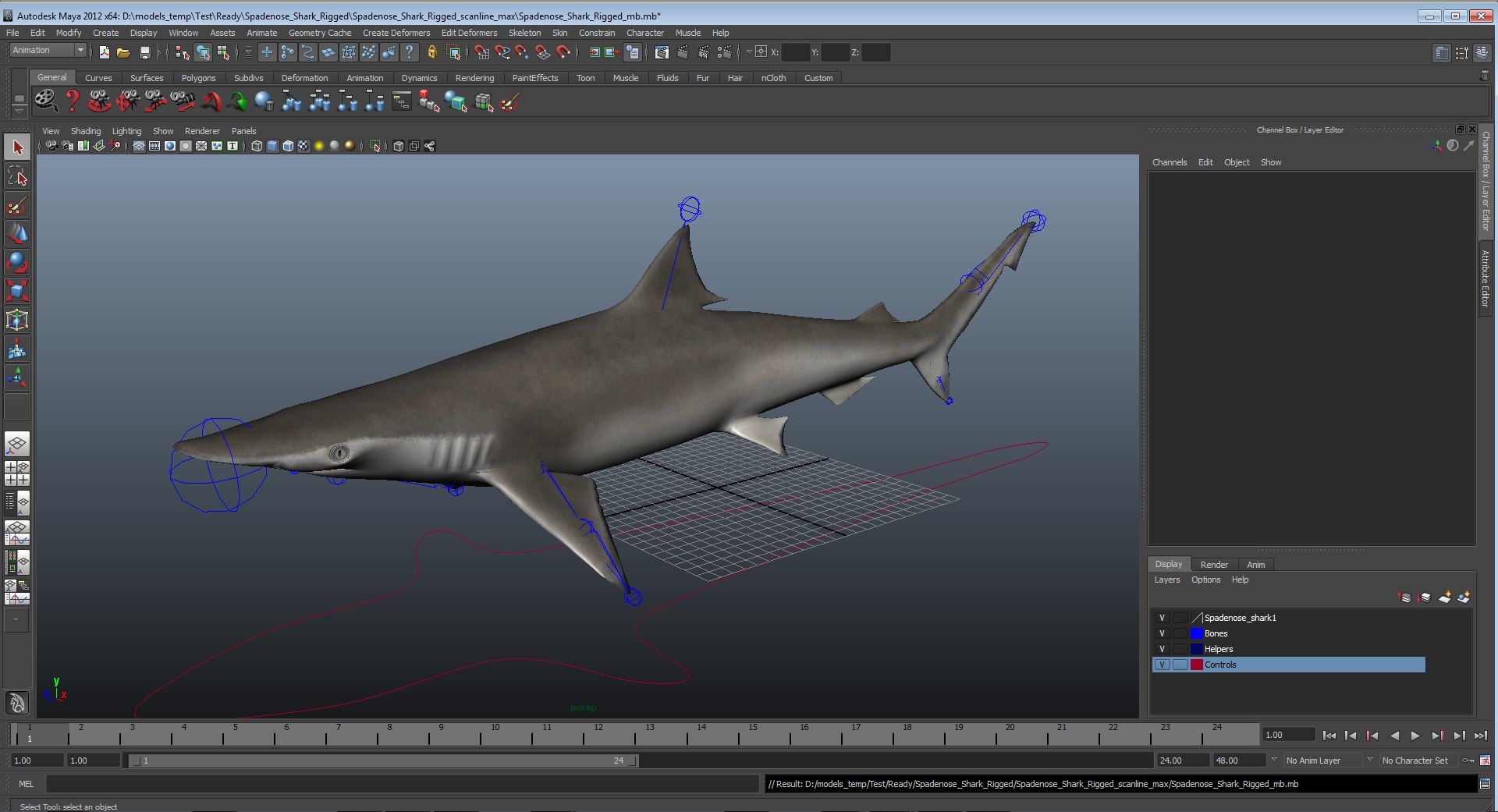Activate the Rotate tool sphere icon
This screenshot has width=1498, height=812.
[17, 262]
